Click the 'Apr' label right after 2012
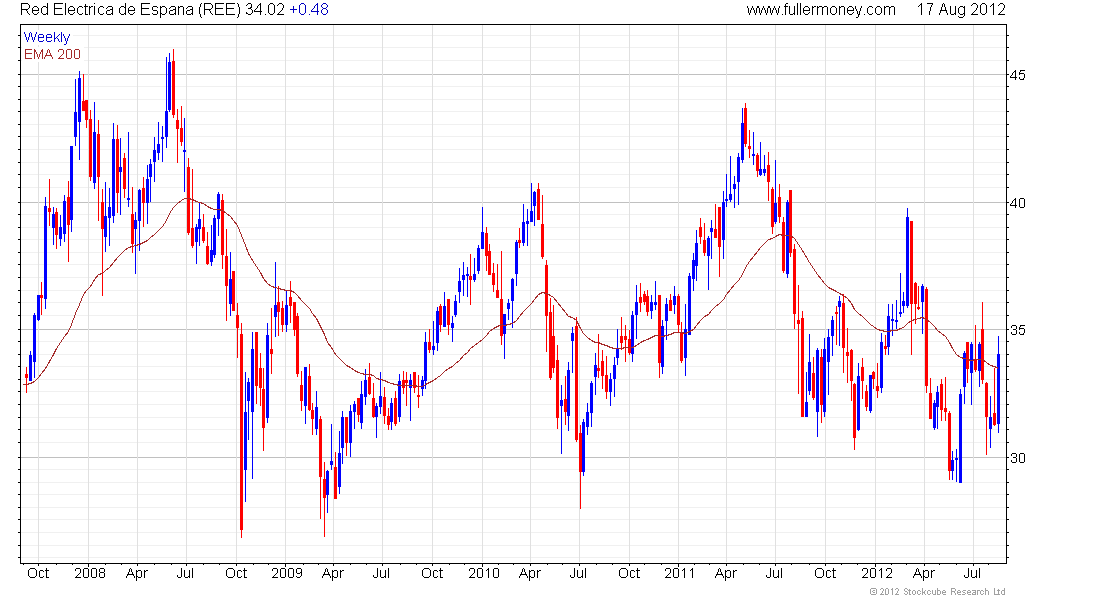The height and width of the screenshot is (600, 1100). click(x=924, y=574)
